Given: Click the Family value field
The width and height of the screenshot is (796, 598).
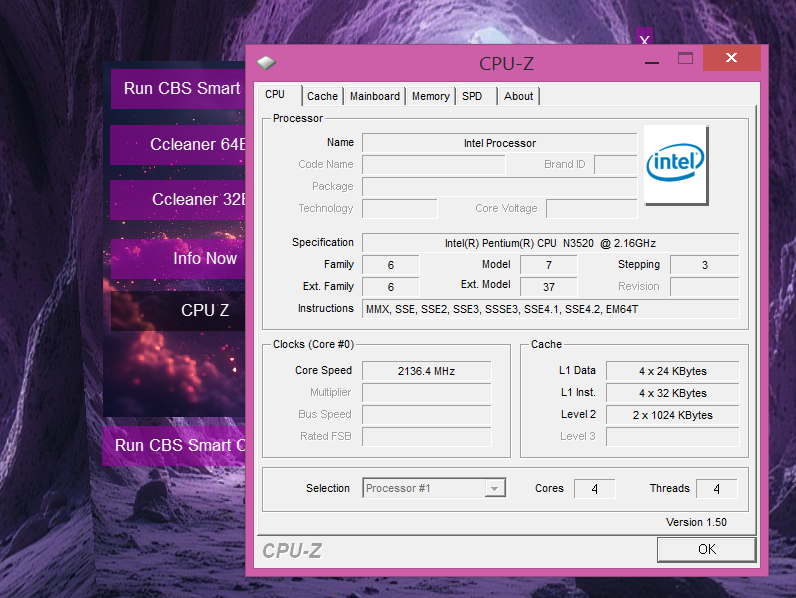Looking at the screenshot, I should [x=390, y=265].
